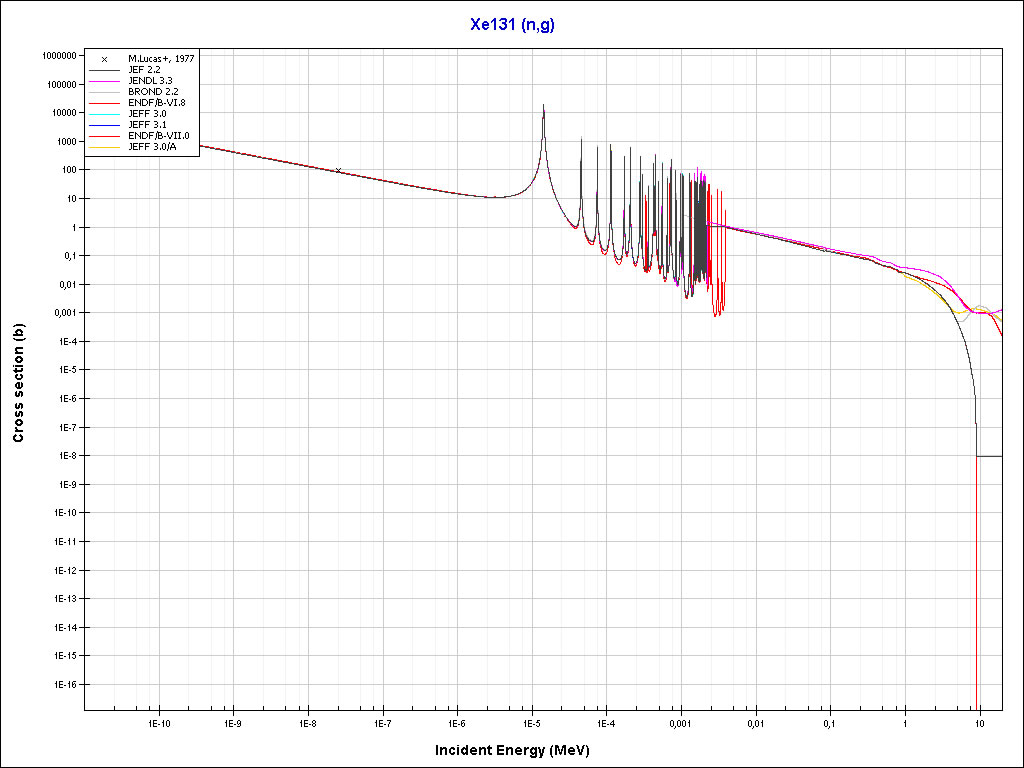
Task: Click the red ENDF/B-VII.0 line swatch
Action: point(104,136)
